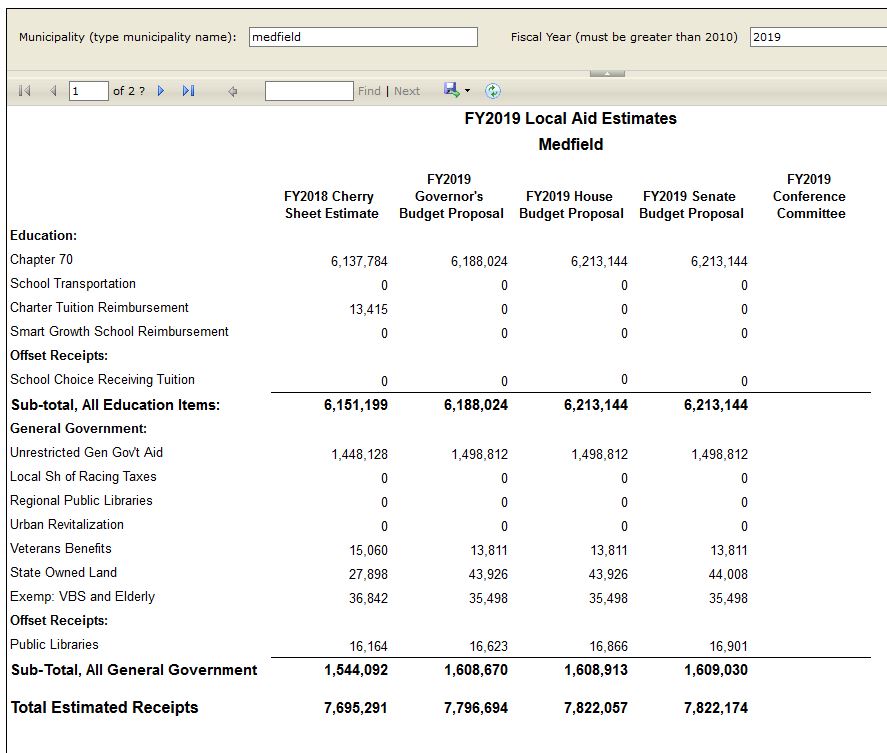Navigate back to parent report
The width and height of the screenshot is (887, 753).
[232, 91]
